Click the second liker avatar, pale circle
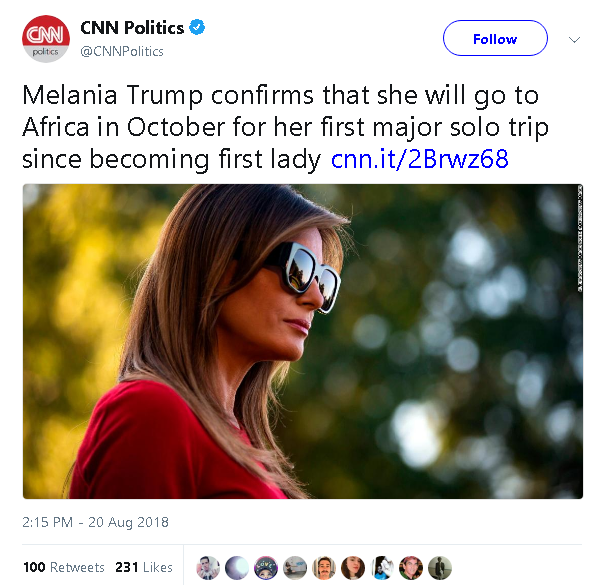This screenshot has height=585, width=600. [x=237, y=567]
